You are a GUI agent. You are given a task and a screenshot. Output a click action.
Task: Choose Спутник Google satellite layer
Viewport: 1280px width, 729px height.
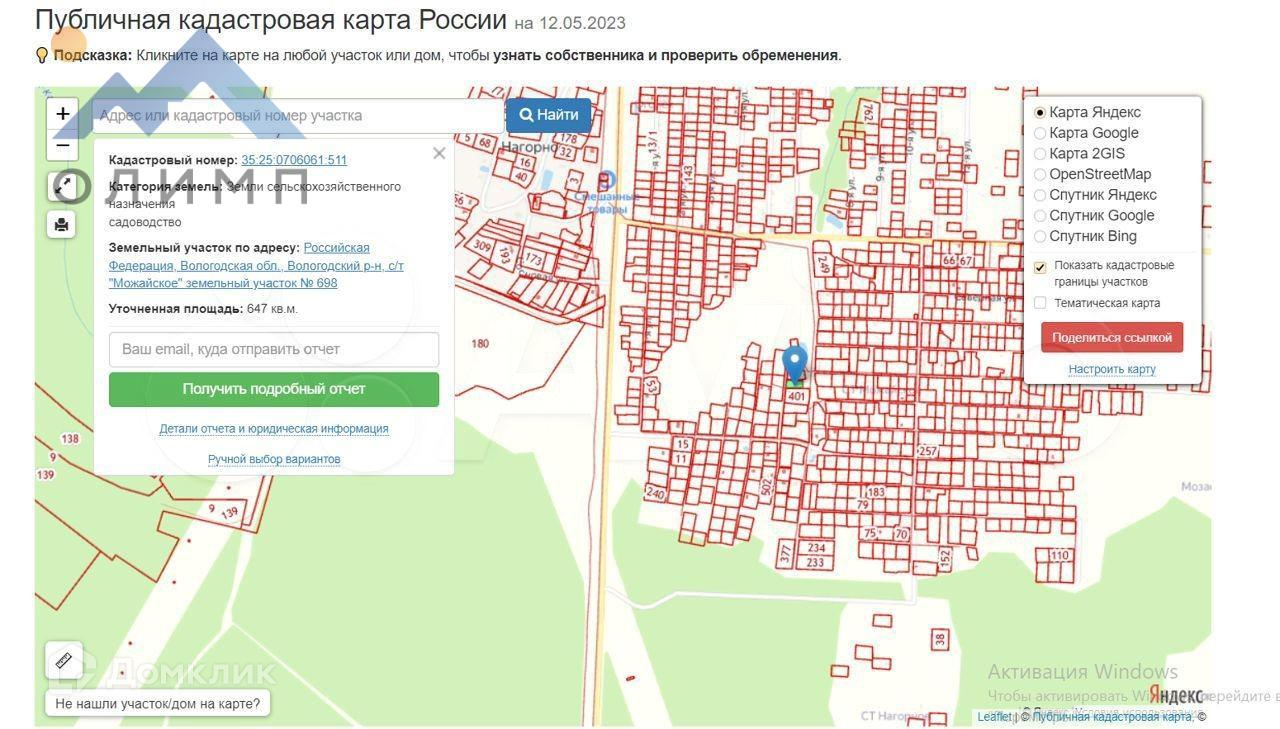click(1040, 216)
